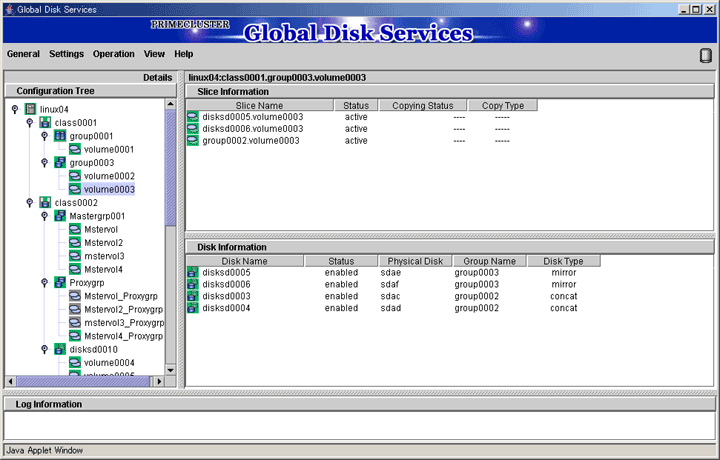Viewport: 720px width, 460px height.
Task: Click the Group Name column header
Action: (x=489, y=261)
